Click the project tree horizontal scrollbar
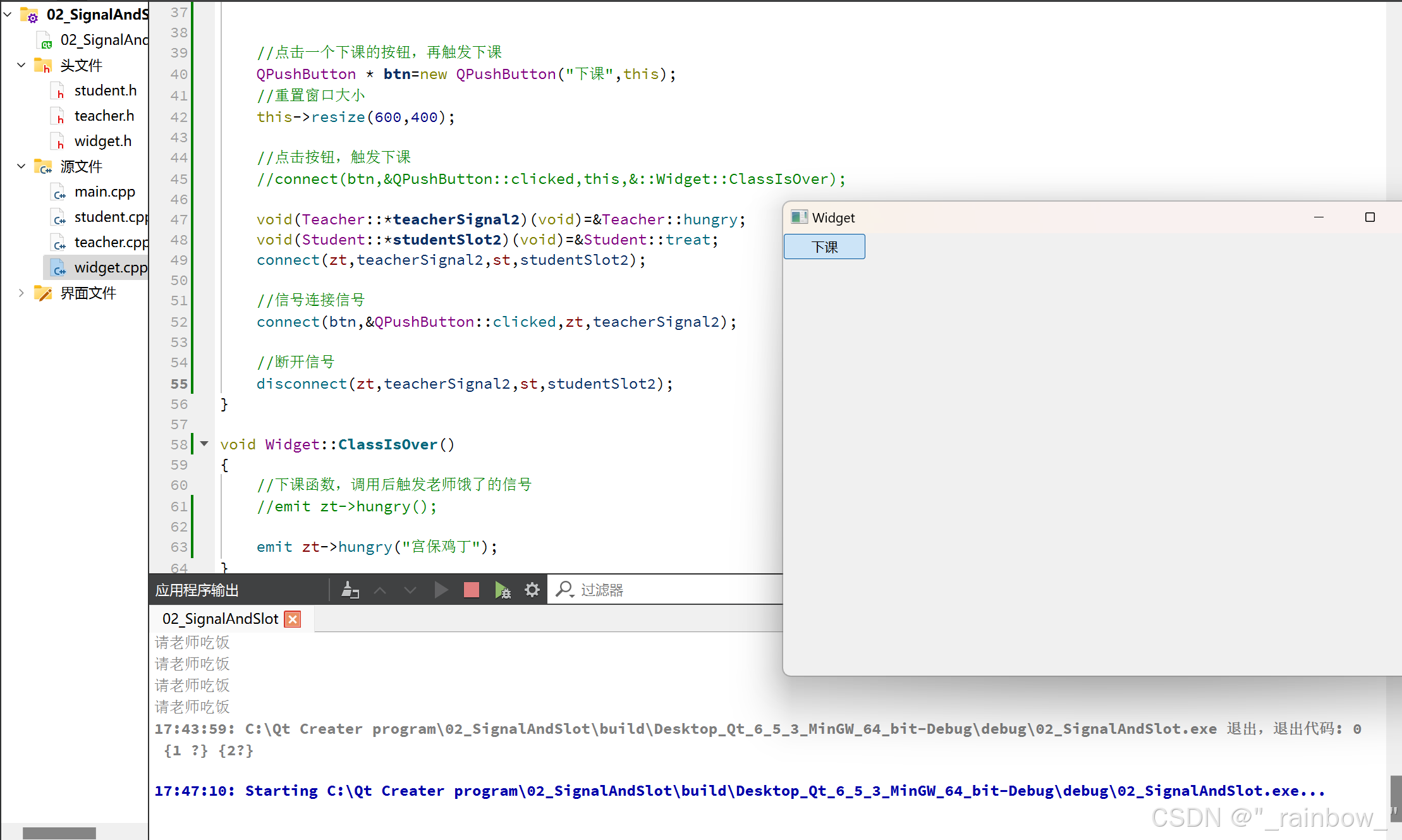The width and height of the screenshot is (1402, 840). click(x=59, y=833)
